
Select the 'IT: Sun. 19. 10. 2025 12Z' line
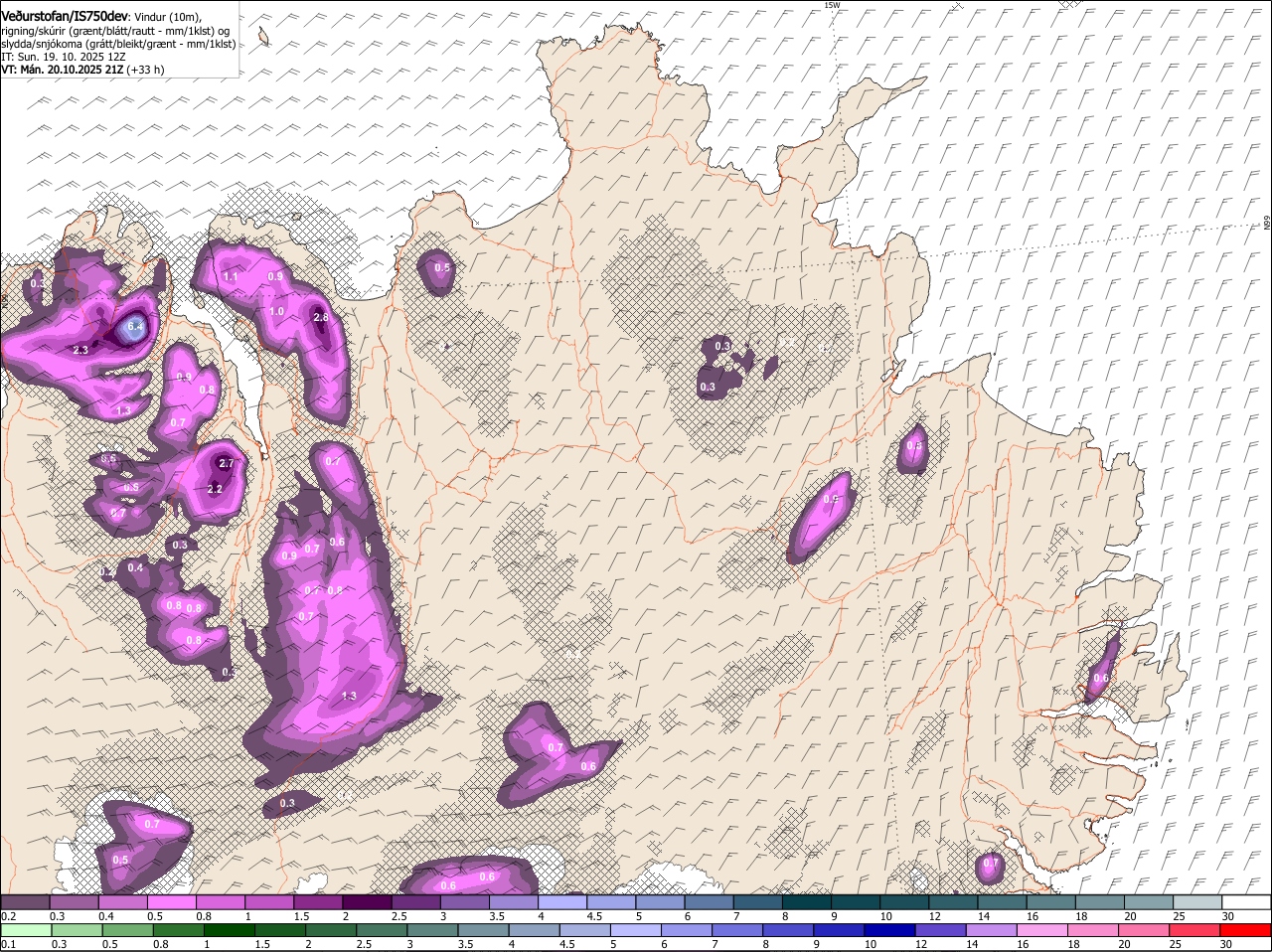tap(63, 57)
